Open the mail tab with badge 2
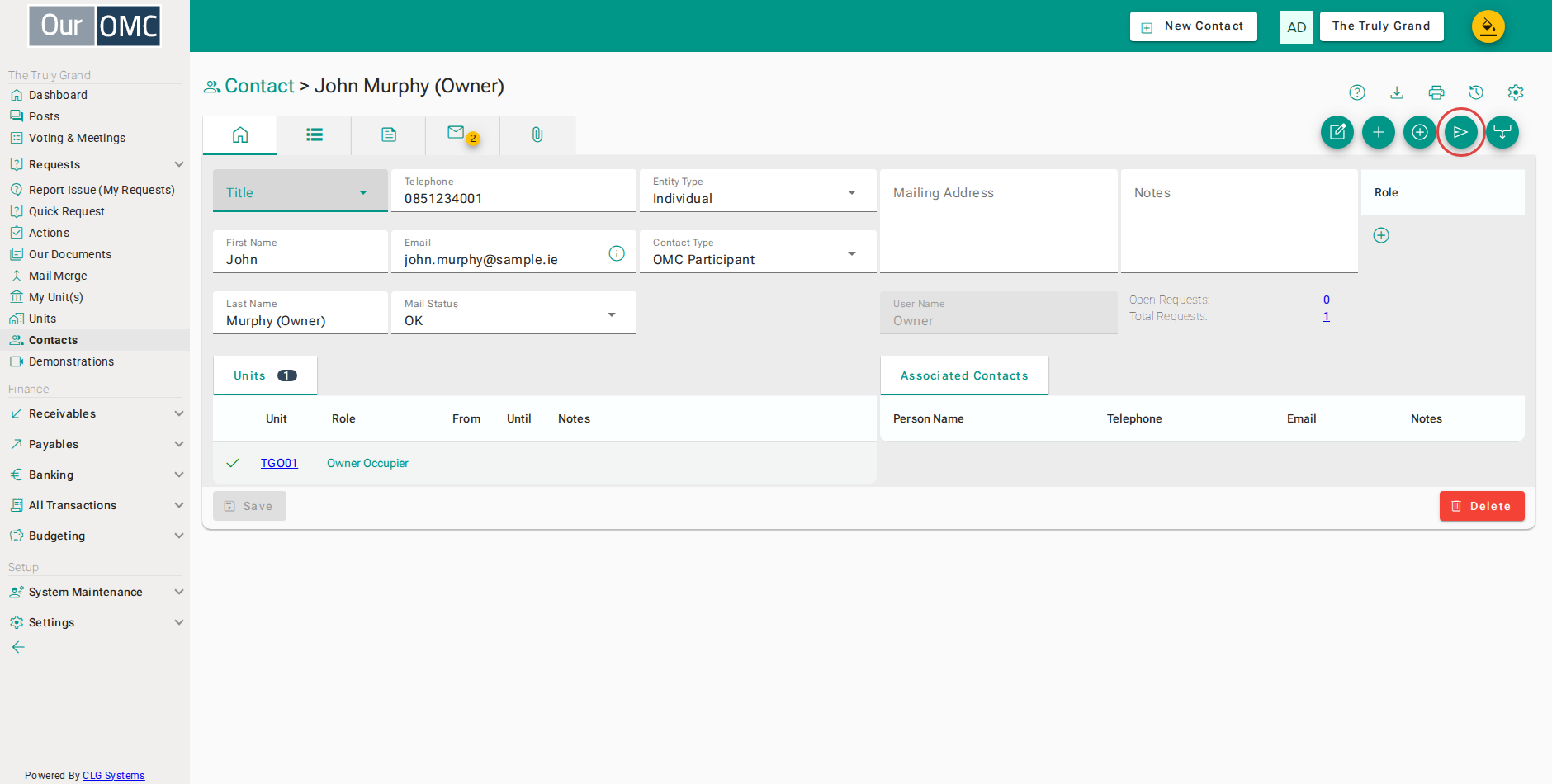The height and width of the screenshot is (784, 1552). [x=463, y=135]
